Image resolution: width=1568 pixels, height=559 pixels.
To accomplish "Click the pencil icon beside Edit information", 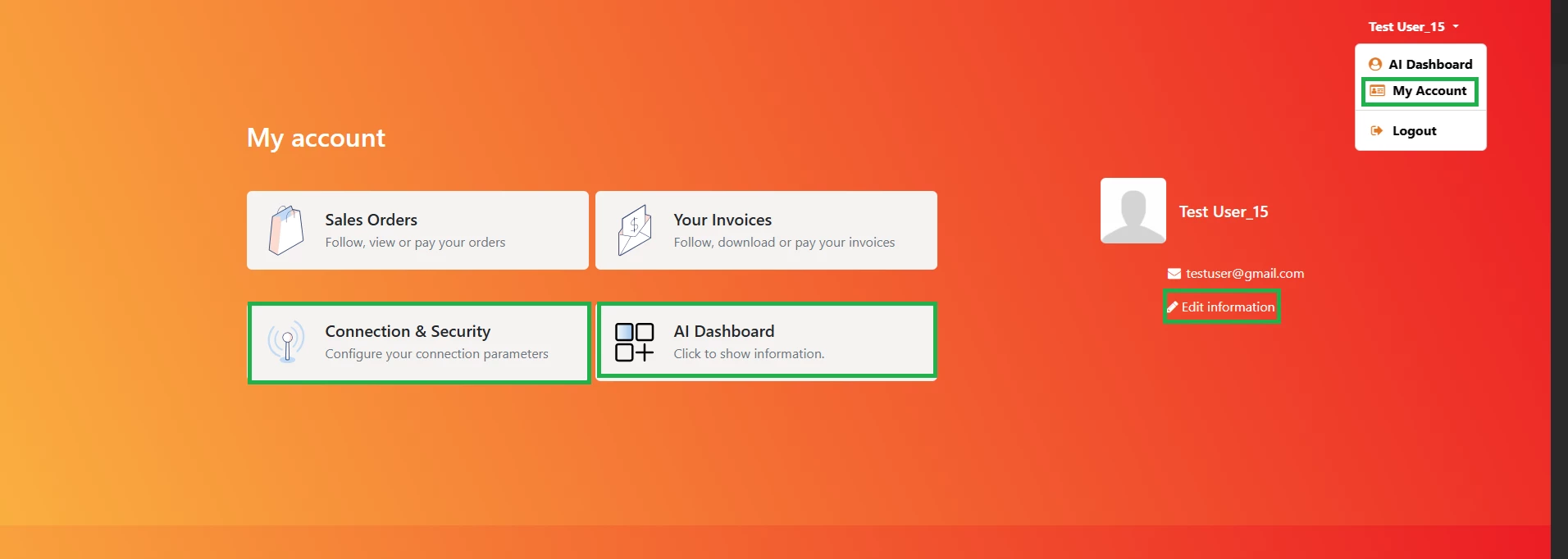I will tap(1172, 307).
